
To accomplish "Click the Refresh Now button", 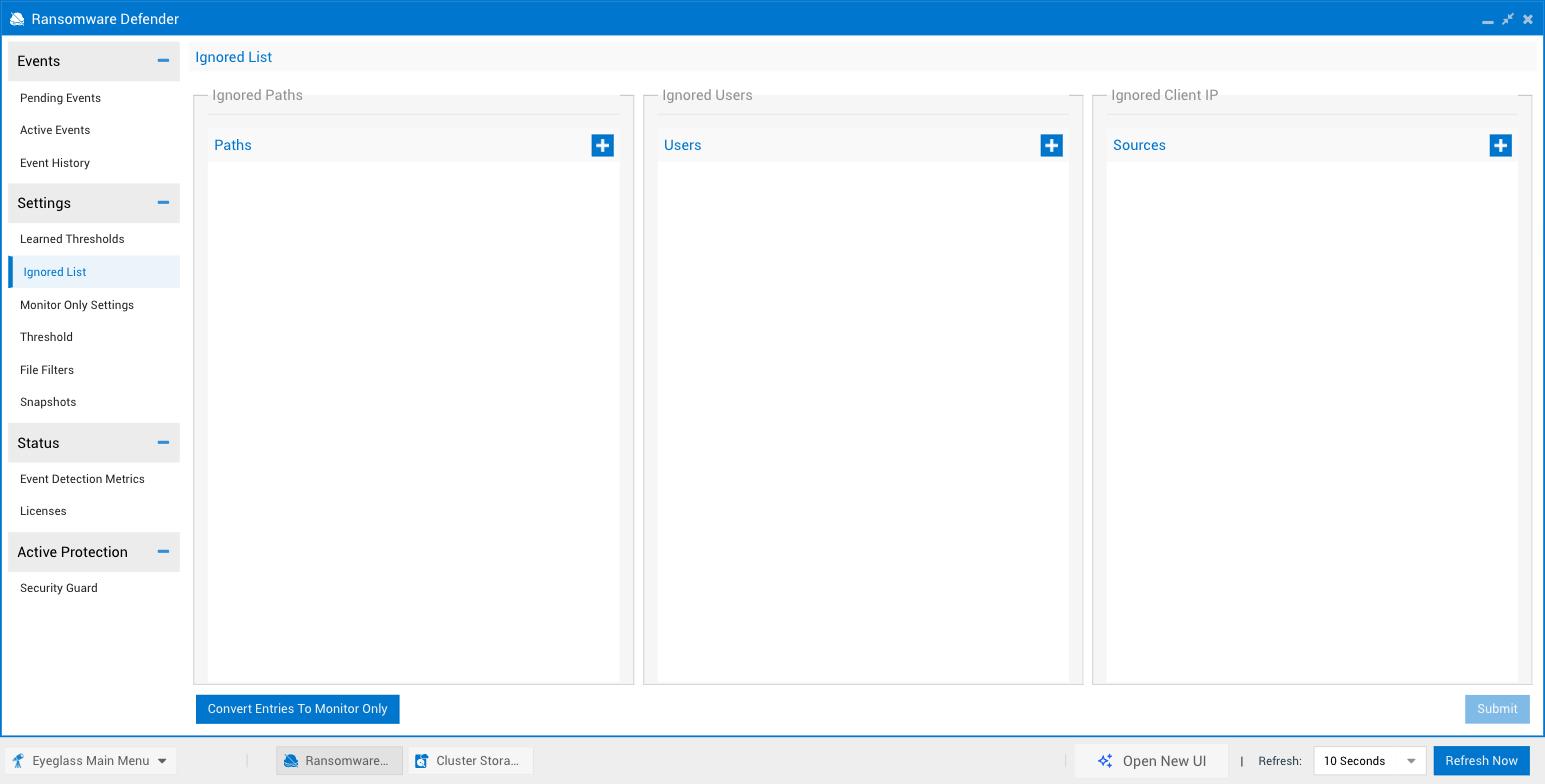I will (1481, 761).
